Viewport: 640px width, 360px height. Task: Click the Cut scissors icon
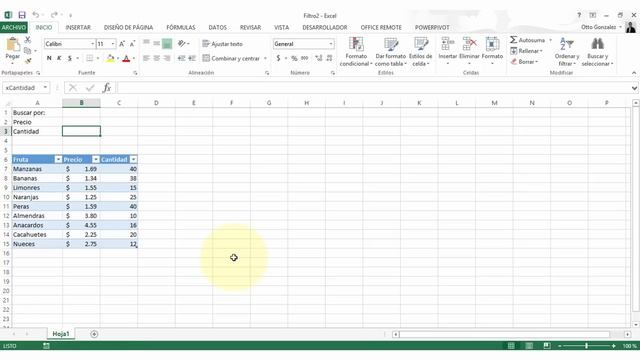pyautogui.click(x=28, y=40)
